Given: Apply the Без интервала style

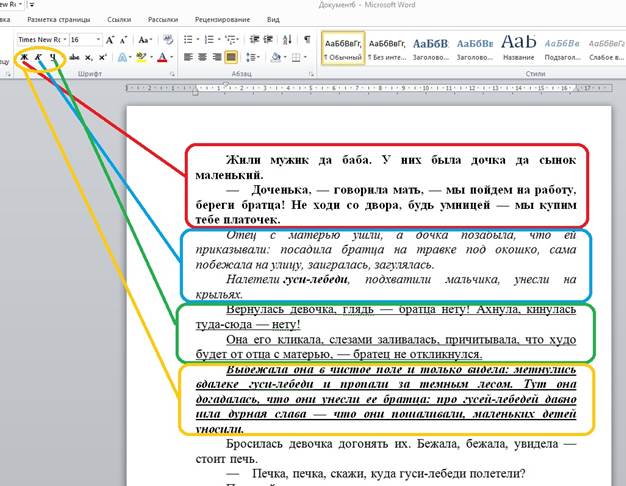Looking at the screenshot, I should (387, 48).
